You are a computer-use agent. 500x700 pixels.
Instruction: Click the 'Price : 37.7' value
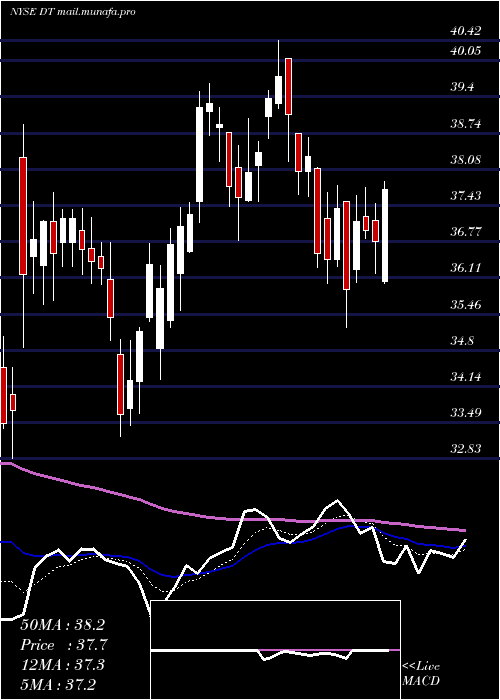point(62,645)
